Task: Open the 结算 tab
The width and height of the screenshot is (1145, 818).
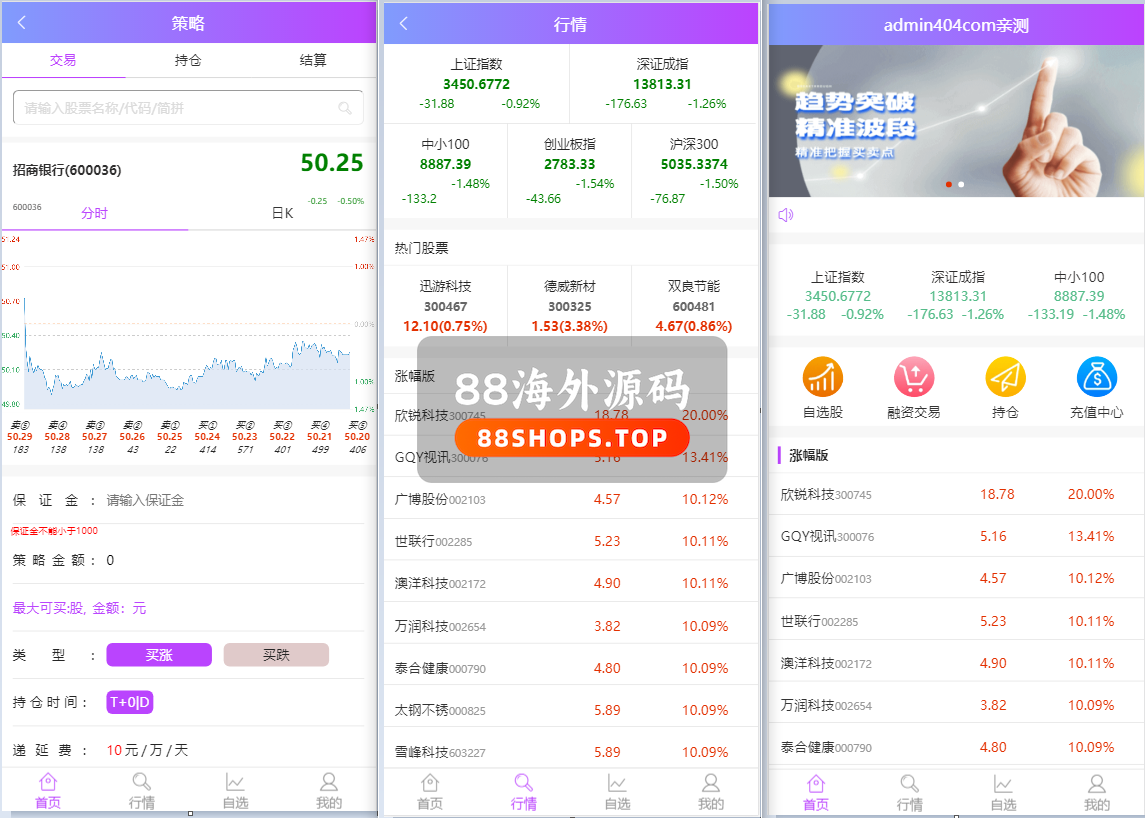Action: click(x=313, y=60)
